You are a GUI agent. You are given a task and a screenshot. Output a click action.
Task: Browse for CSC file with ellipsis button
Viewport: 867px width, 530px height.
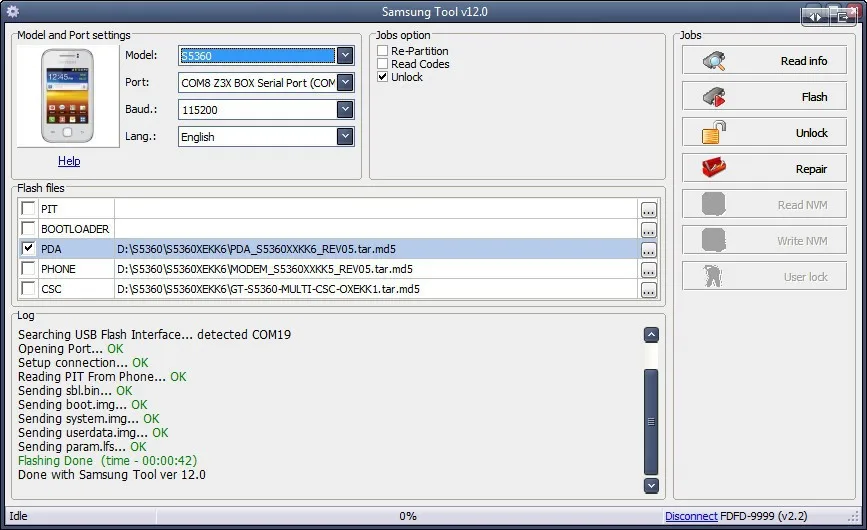[x=649, y=290]
